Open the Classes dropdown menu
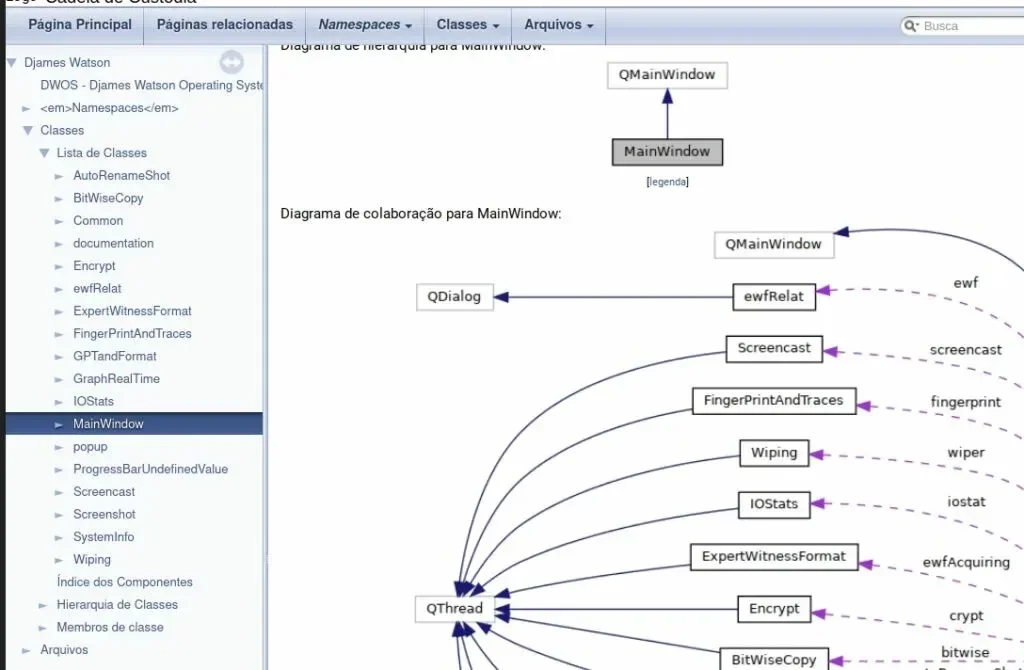The width and height of the screenshot is (1024, 670). [468, 25]
